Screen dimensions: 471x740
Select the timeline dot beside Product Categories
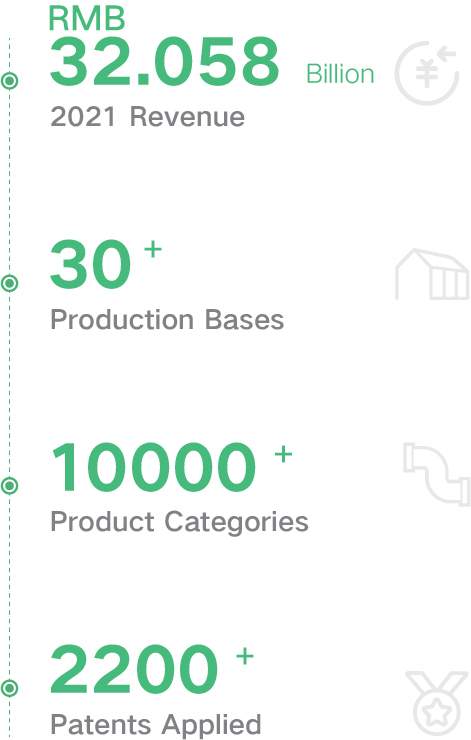coord(9,486)
